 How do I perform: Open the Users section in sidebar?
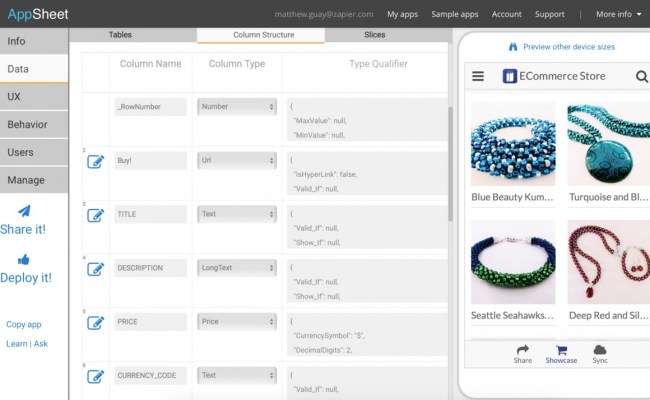(x=34, y=152)
